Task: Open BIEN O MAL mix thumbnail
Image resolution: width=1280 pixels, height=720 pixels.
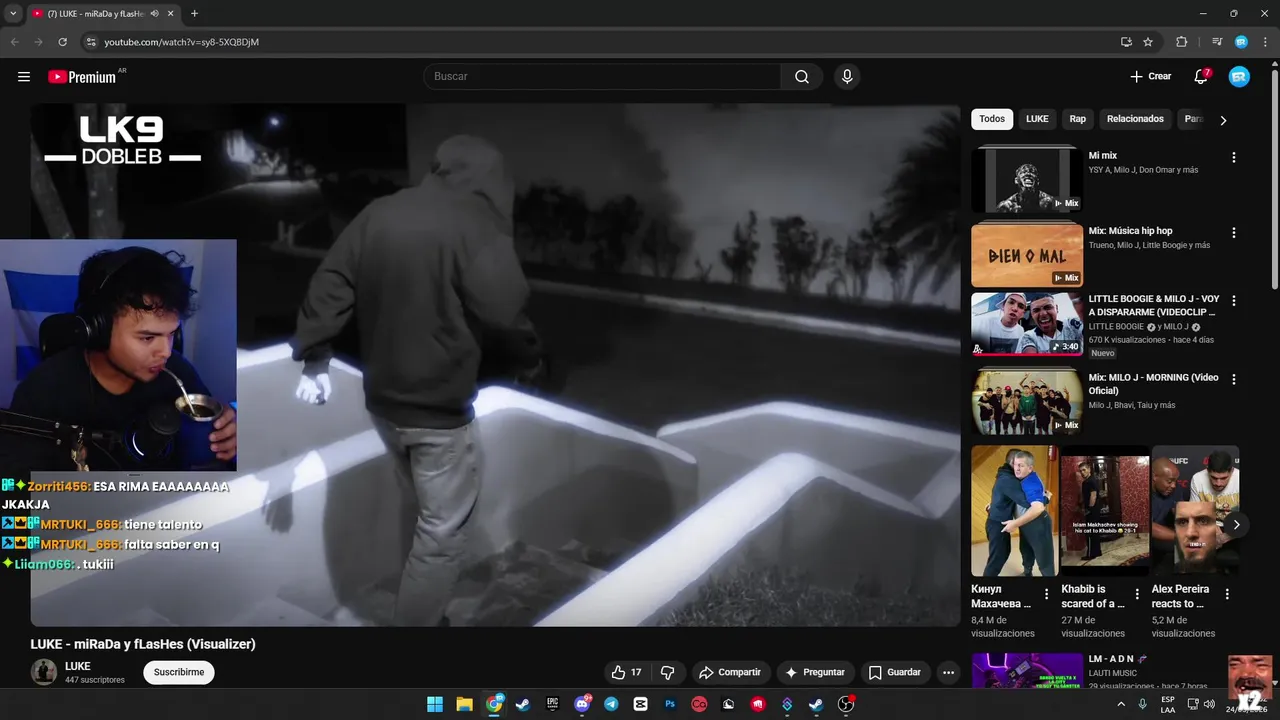Action: 1027,254
